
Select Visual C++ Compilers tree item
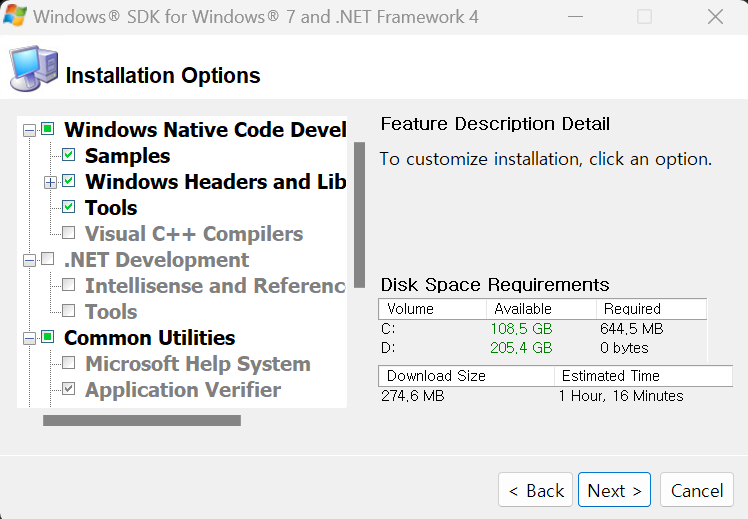(x=194, y=234)
